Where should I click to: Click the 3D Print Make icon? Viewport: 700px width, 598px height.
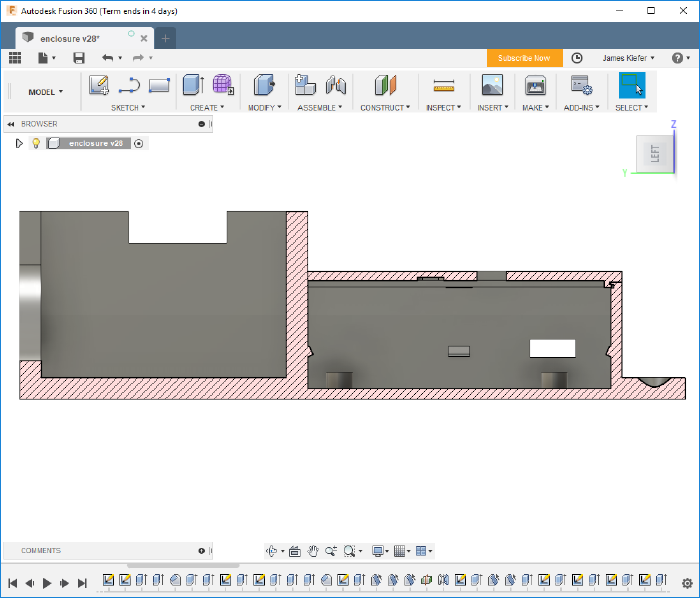(535, 85)
